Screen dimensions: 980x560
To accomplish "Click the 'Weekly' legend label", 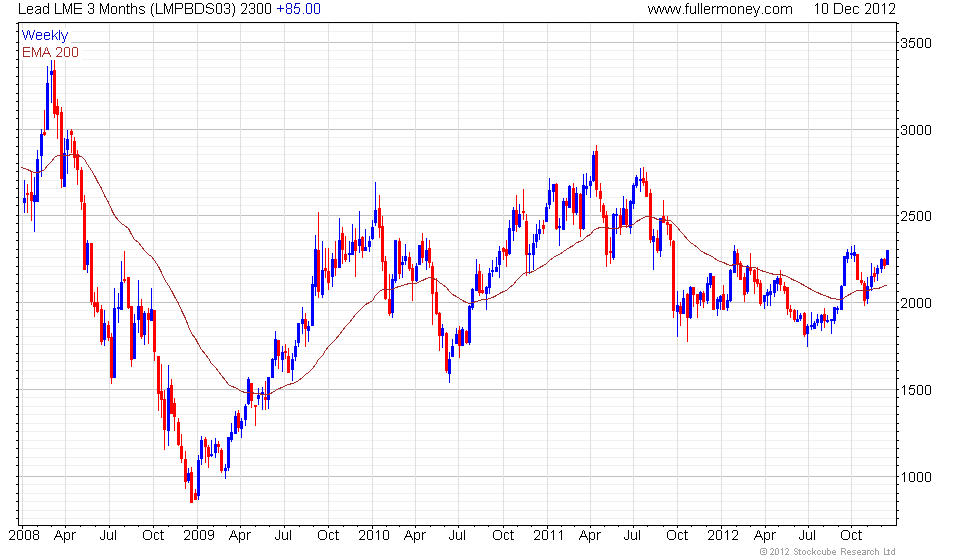I will pyautogui.click(x=44, y=36).
